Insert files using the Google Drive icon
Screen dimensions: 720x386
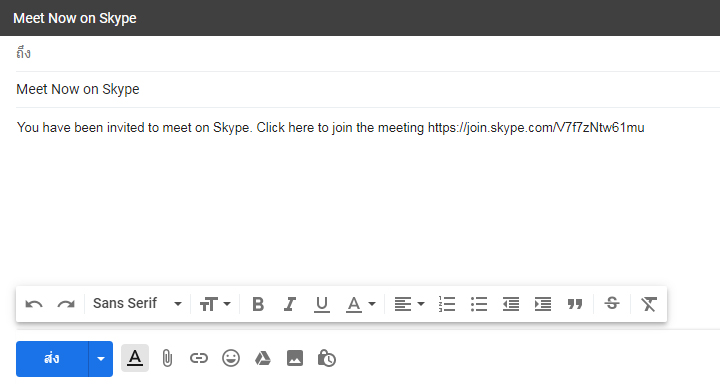pyautogui.click(x=263, y=358)
